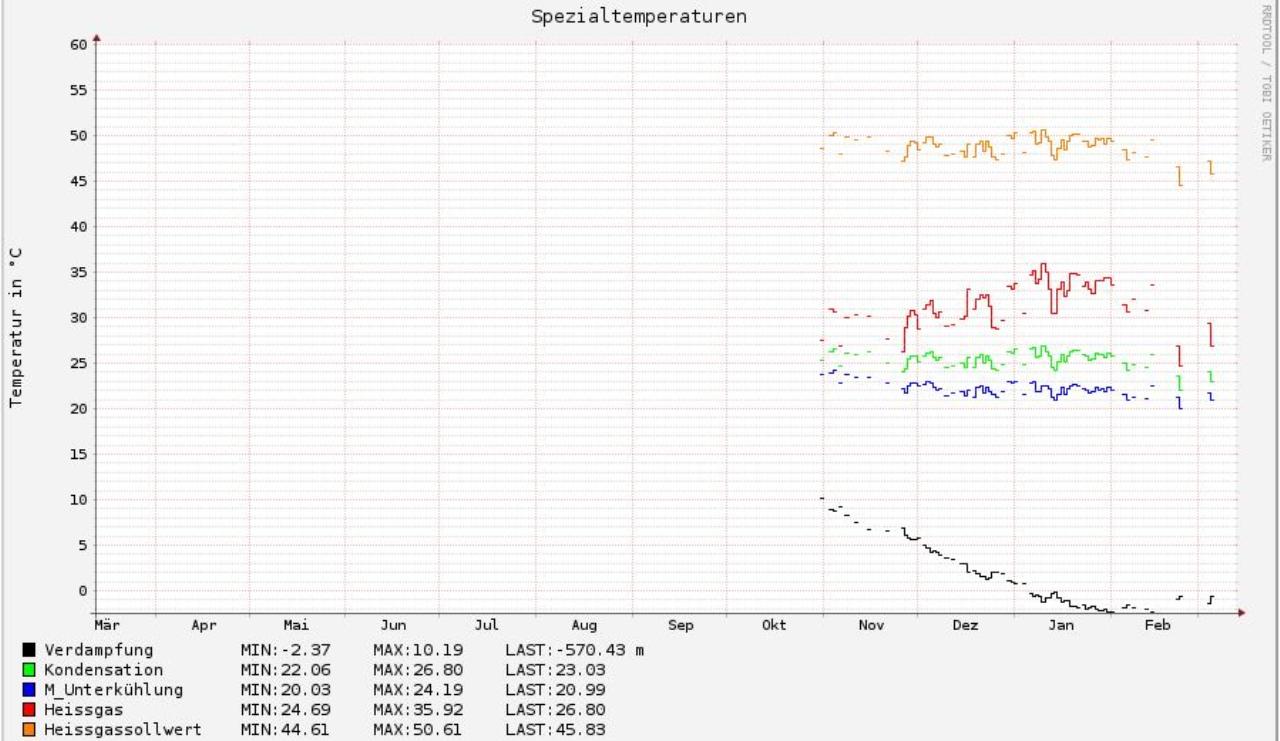Image resolution: width=1280 pixels, height=741 pixels.
Task: Click the LAST:26.80 value
Action: [x=554, y=710]
